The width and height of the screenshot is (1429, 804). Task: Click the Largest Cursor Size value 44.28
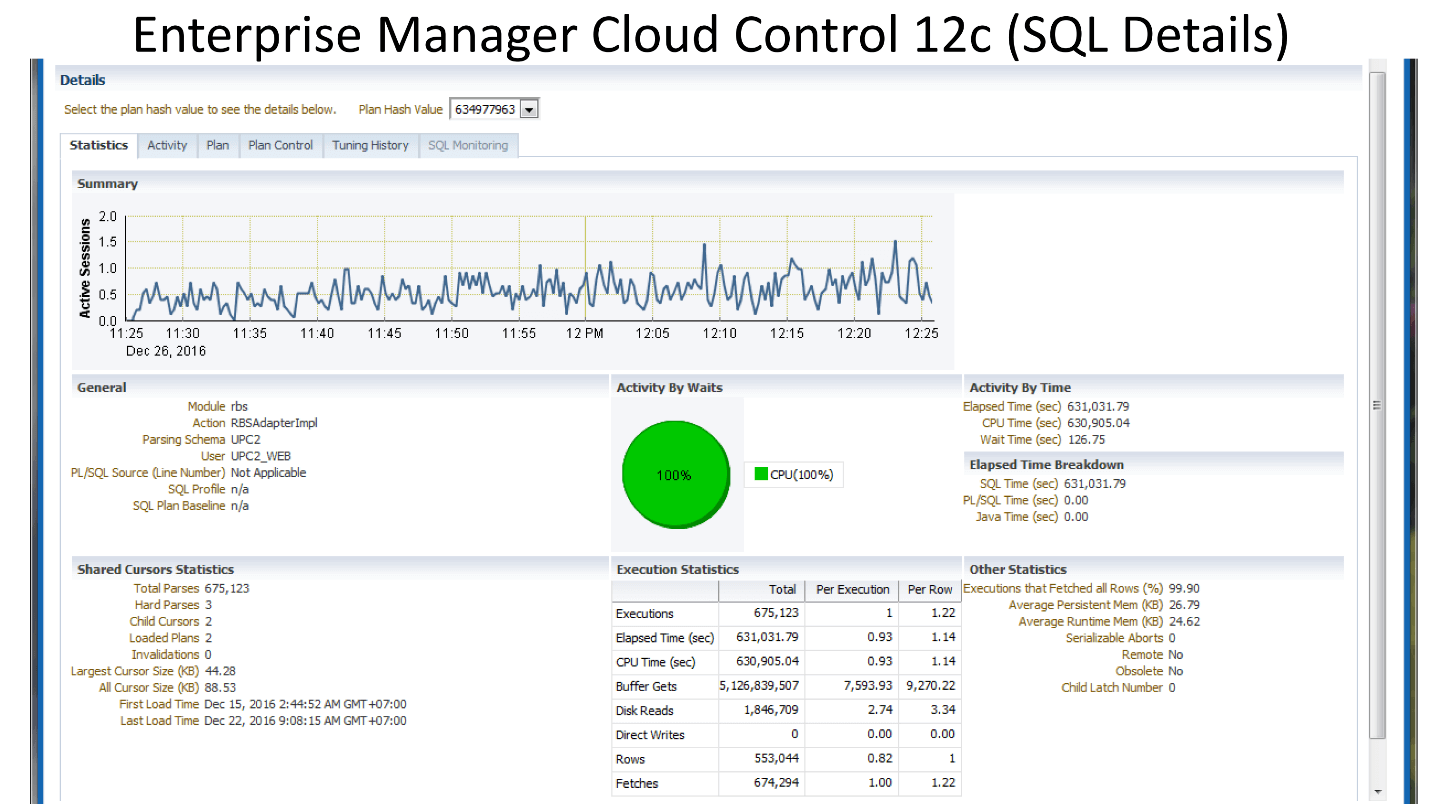[220, 671]
